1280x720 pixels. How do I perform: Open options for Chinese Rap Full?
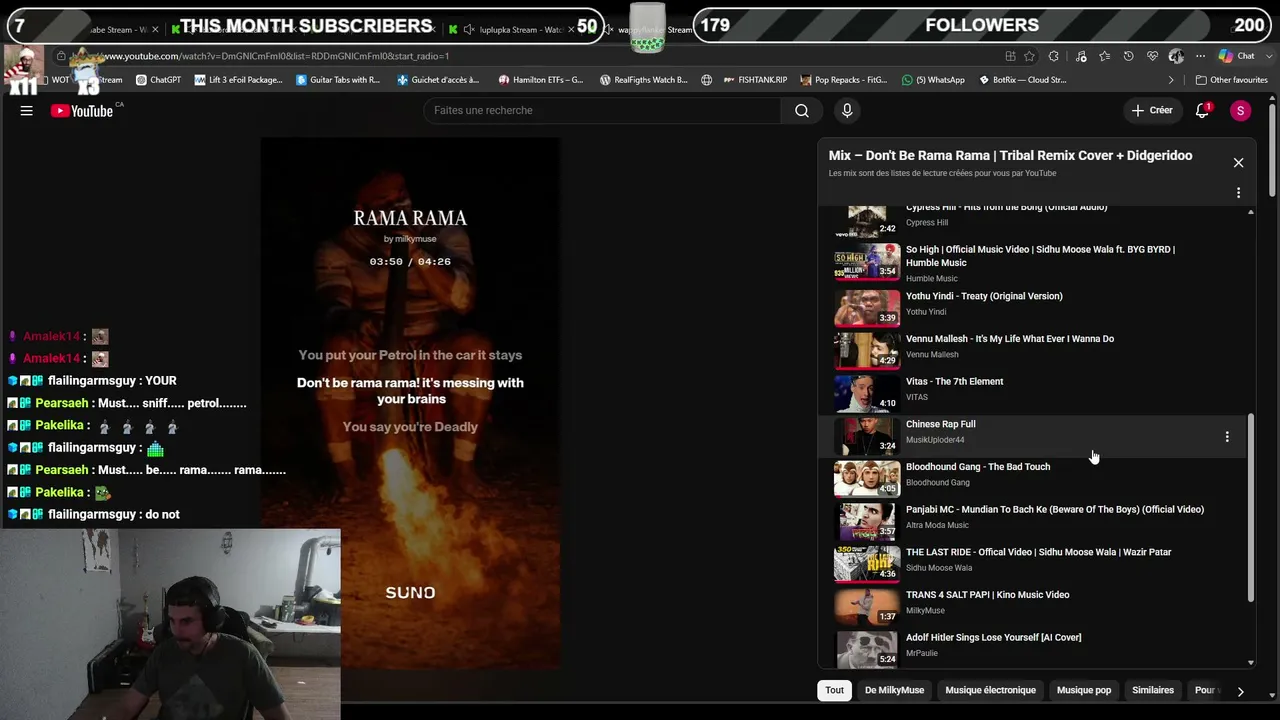(x=1227, y=437)
